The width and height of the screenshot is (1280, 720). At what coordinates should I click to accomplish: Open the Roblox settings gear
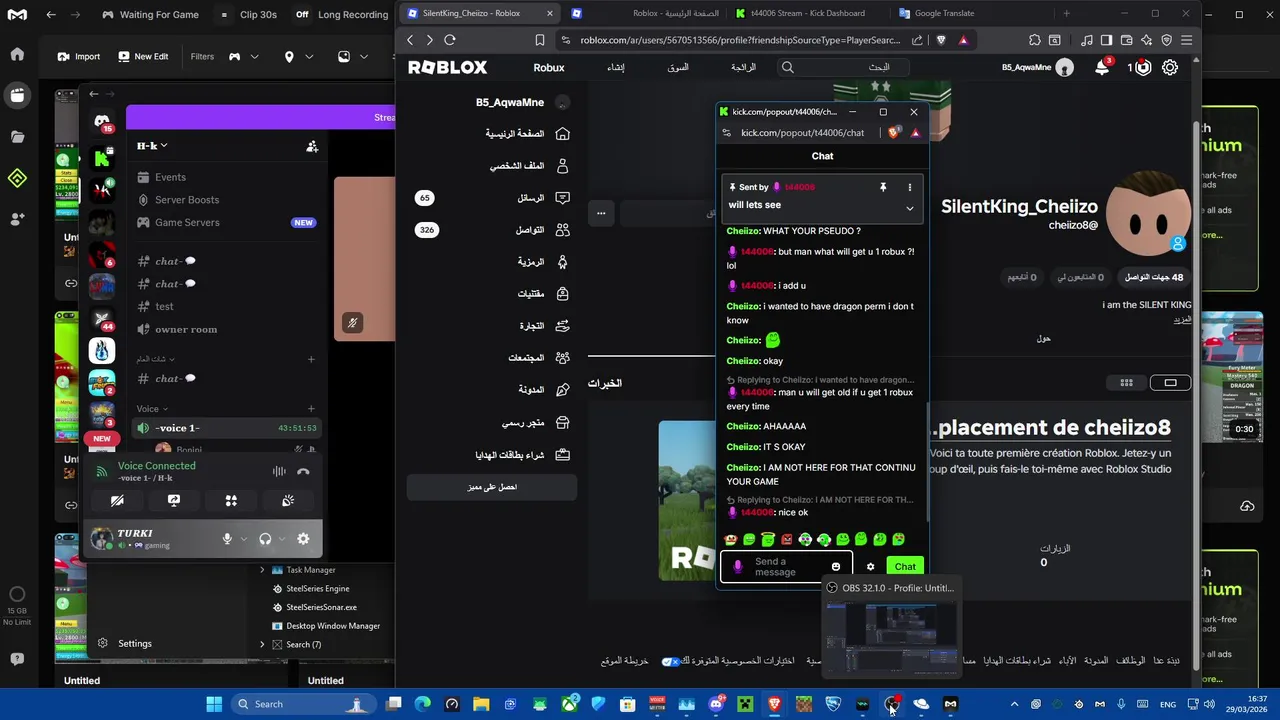coord(1169,67)
